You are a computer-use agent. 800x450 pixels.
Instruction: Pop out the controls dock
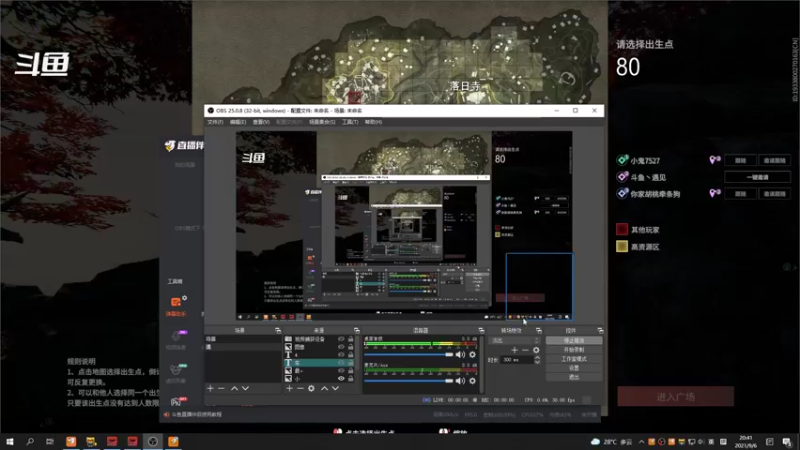point(600,331)
